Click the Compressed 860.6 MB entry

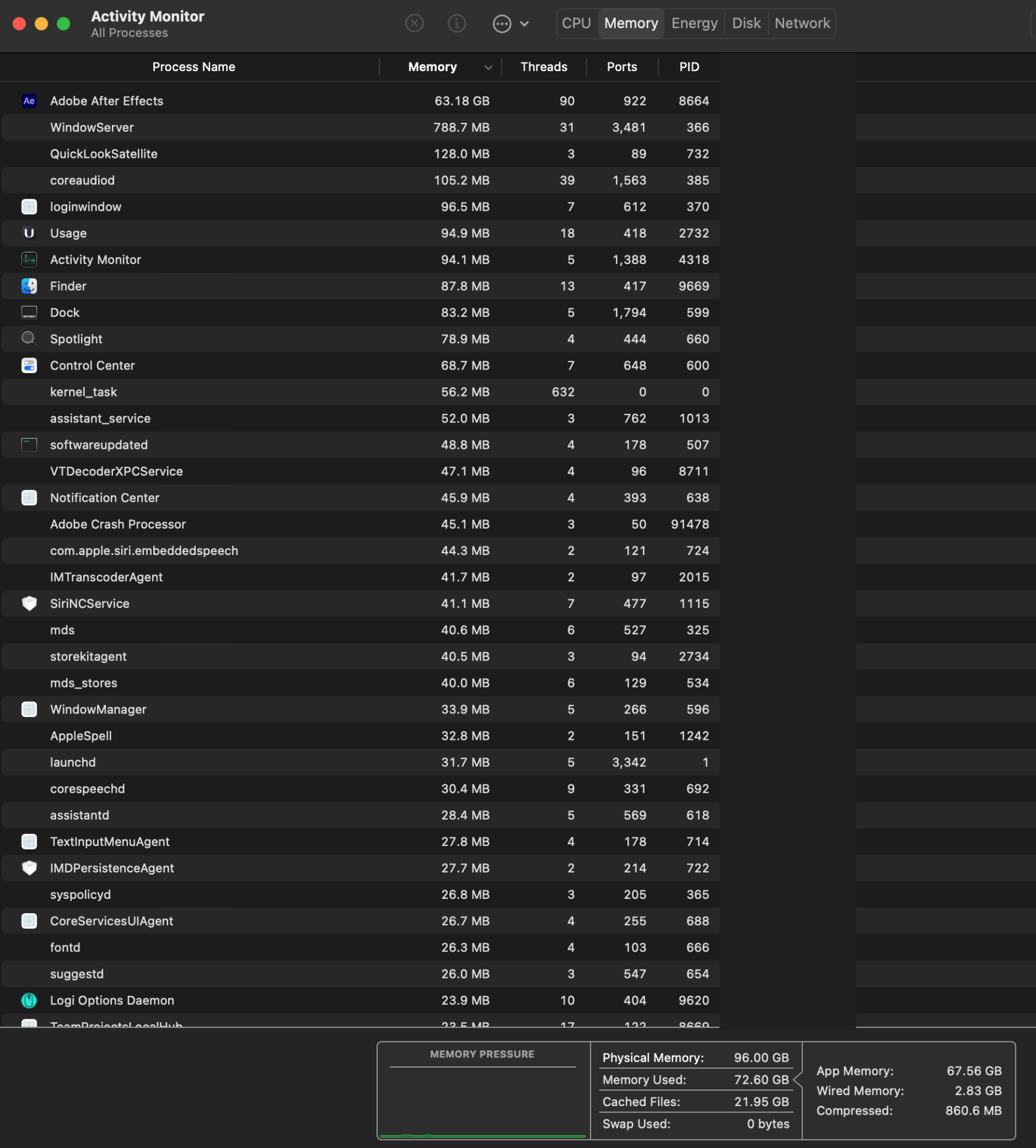pos(909,1111)
